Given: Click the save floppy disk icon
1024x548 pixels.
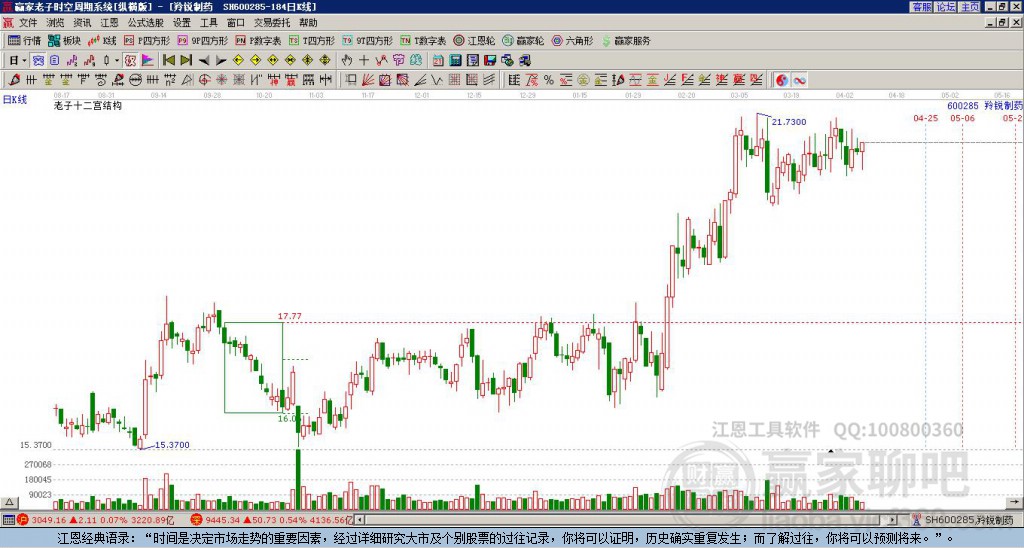Looking at the screenshot, I should coord(490,61).
